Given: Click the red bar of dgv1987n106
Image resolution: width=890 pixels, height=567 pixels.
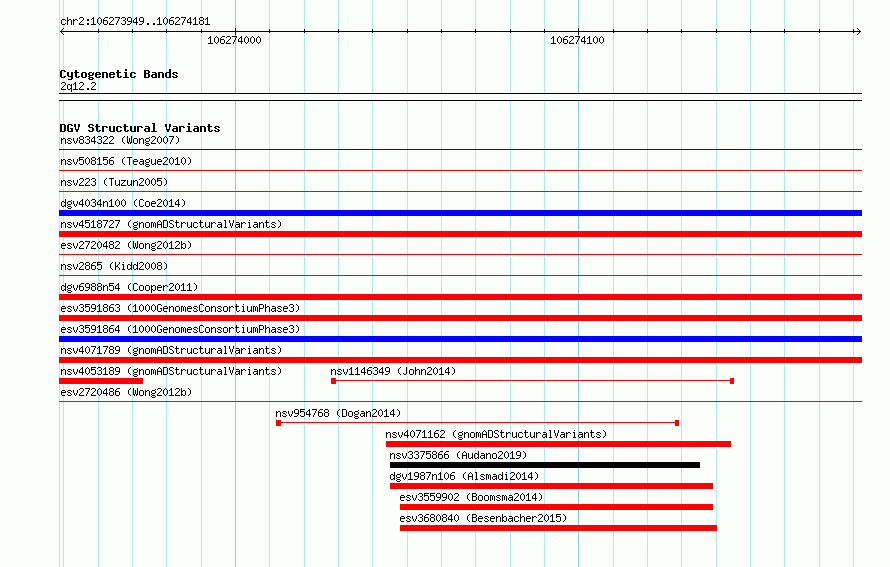Looking at the screenshot, I should click(552, 486).
